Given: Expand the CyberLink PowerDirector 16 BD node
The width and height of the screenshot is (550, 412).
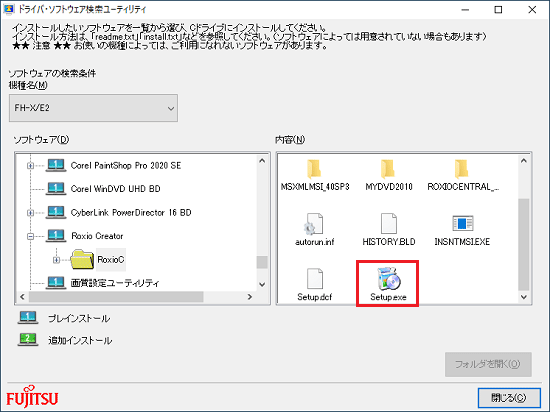Looking at the screenshot, I should pyautogui.click(x=31, y=212).
